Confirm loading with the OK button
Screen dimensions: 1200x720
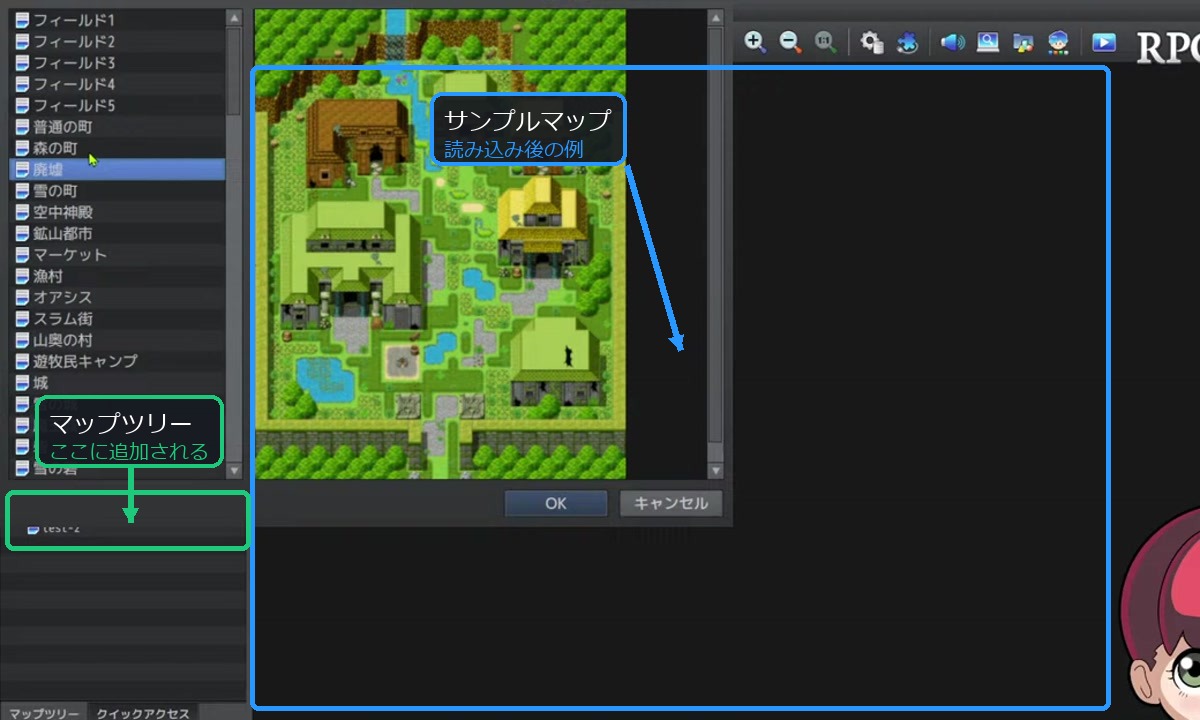pos(556,504)
